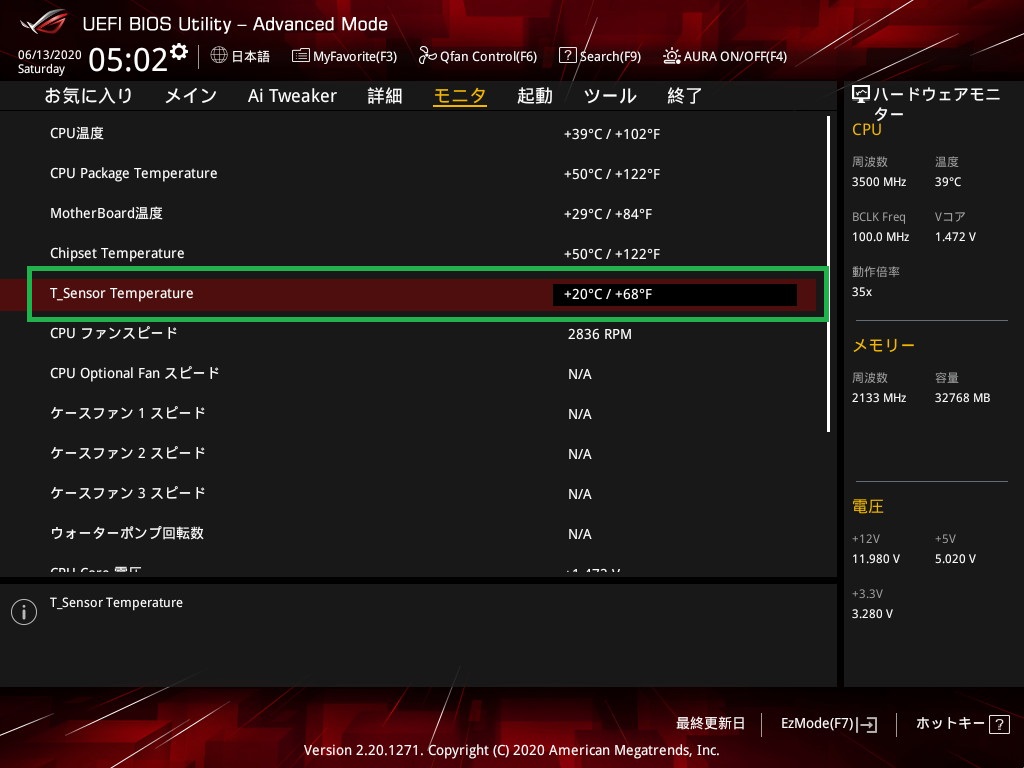Click the ハードウェアモニター monitor icon
Screen dimensions: 1024x768
[x=861, y=94]
